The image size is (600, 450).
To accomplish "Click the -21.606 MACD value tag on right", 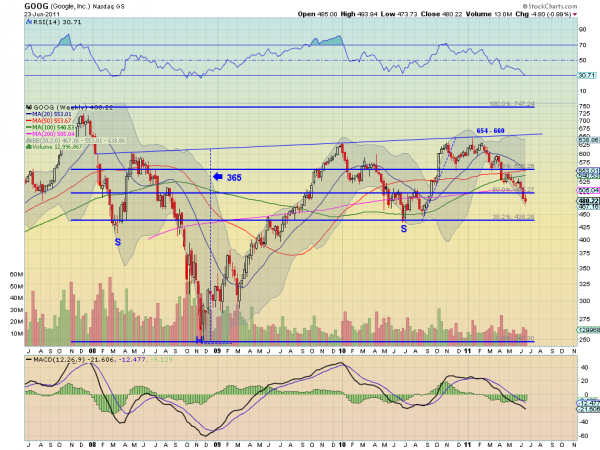I will pyautogui.click(x=589, y=409).
